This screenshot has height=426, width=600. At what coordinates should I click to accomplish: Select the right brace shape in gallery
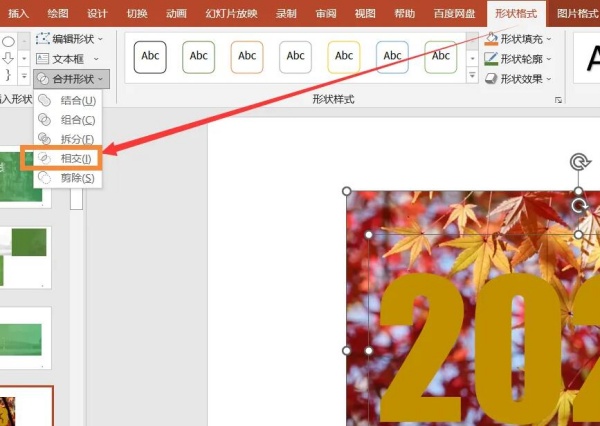(x=8, y=75)
